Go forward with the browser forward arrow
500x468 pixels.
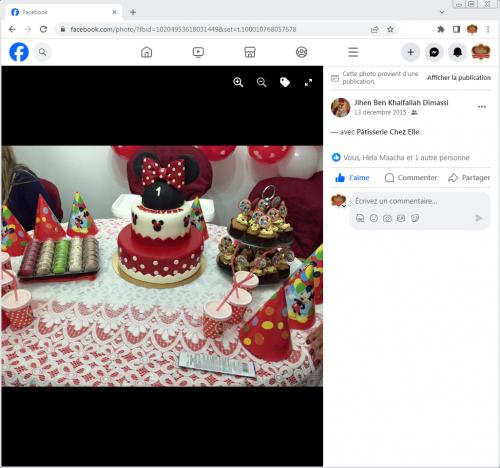point(28,29)
